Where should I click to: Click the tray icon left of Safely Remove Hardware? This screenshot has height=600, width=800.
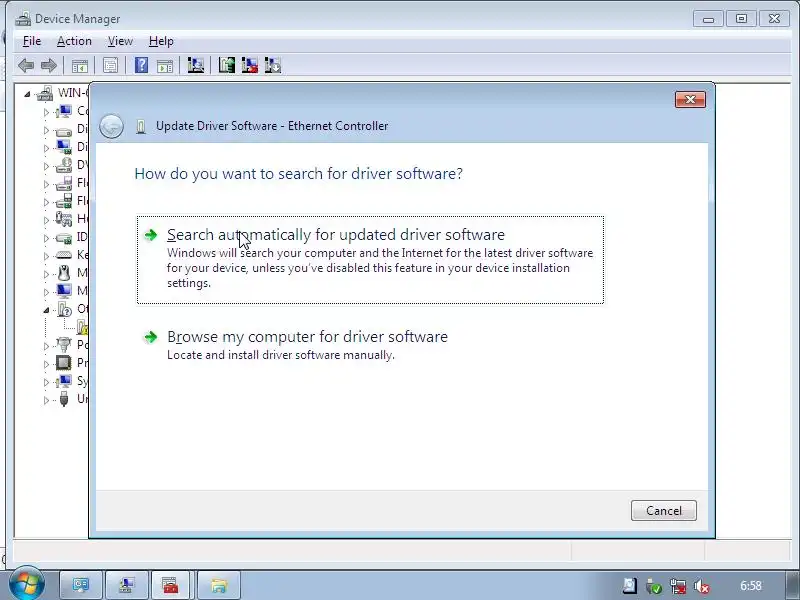pyautogui.click(x=630, y=586)
